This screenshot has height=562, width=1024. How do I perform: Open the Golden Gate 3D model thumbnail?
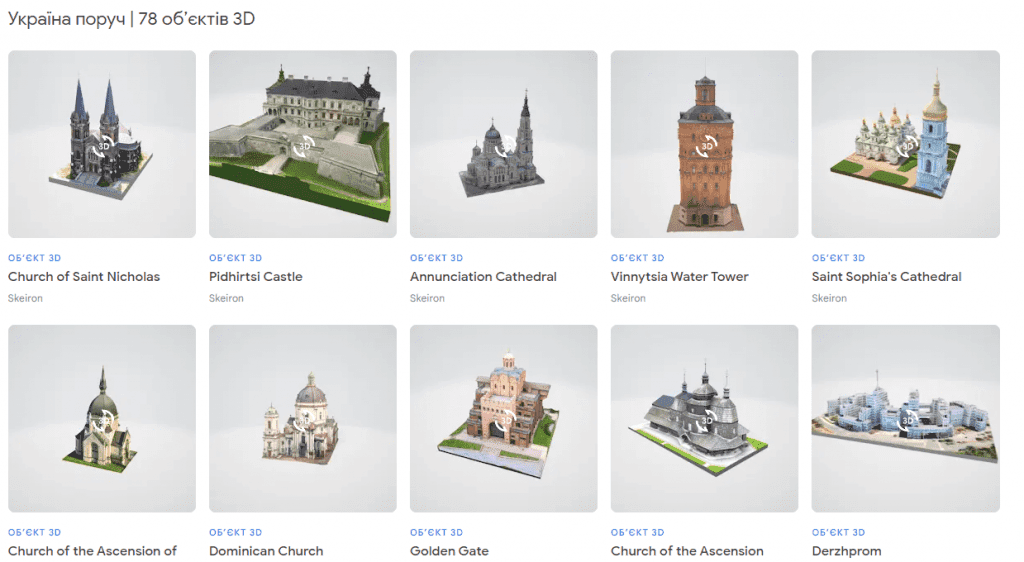(x=504, y=418)
